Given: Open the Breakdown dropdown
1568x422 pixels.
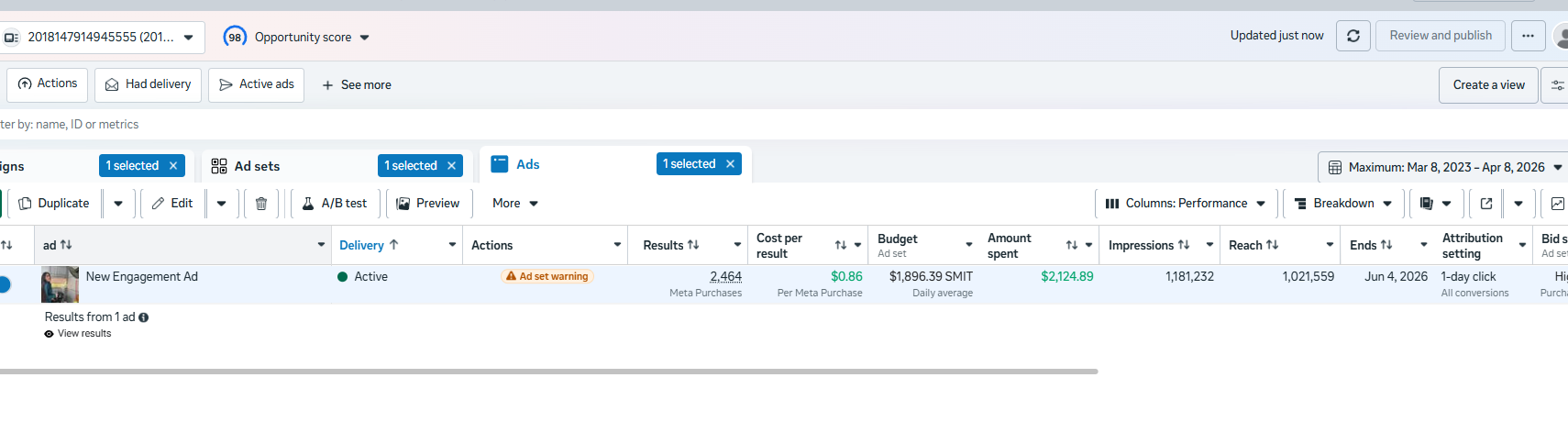Looking at the screenshot, I should (x=1342, y=204).
